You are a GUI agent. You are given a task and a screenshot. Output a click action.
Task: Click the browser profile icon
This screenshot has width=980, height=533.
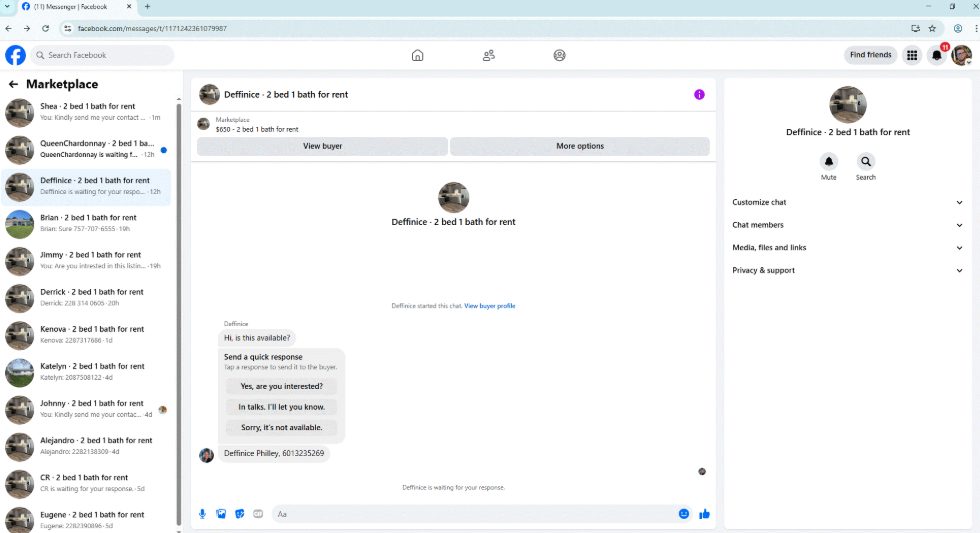(x=958, y=28)
